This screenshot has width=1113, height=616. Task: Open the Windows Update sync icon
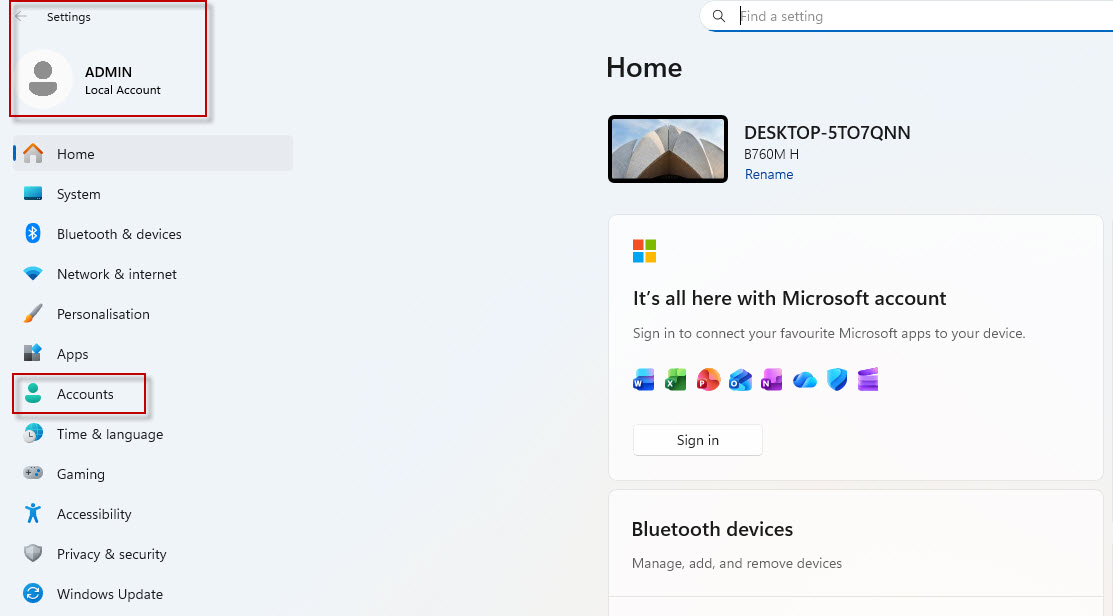(33, 593)
